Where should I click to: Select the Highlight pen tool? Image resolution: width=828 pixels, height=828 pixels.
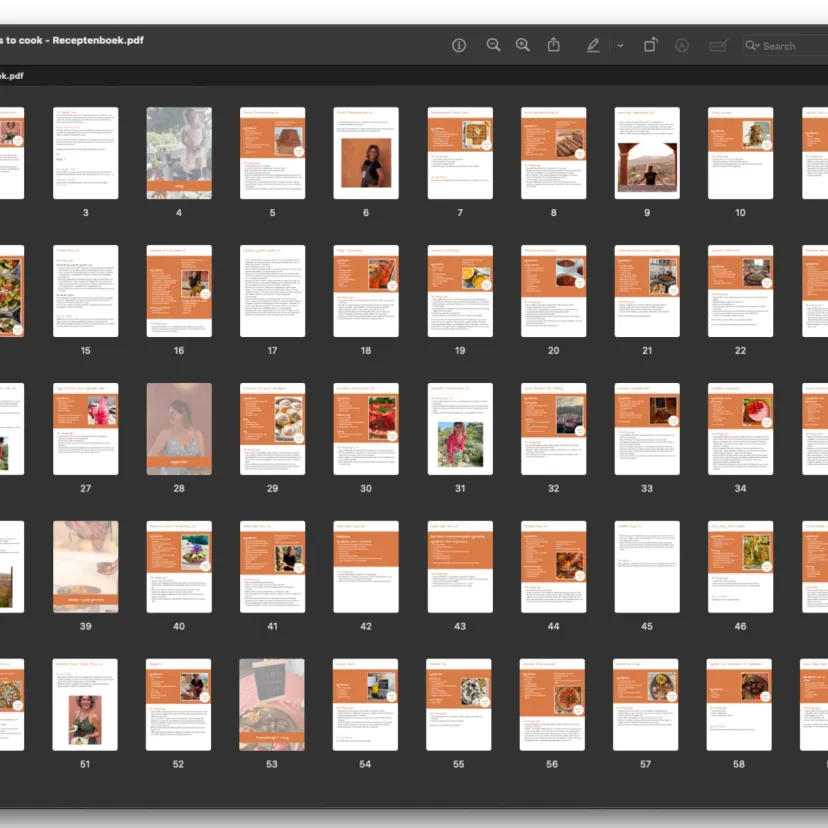593,45
